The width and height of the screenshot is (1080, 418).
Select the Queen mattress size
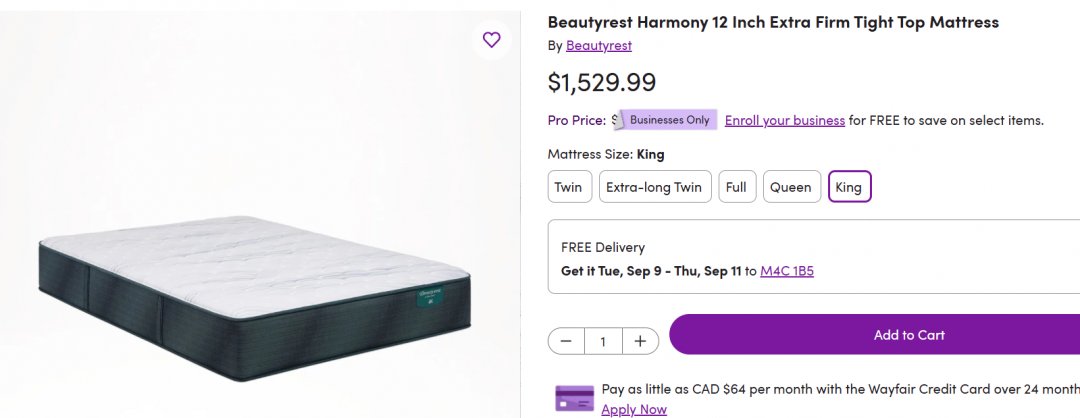[x=791, y=187]
